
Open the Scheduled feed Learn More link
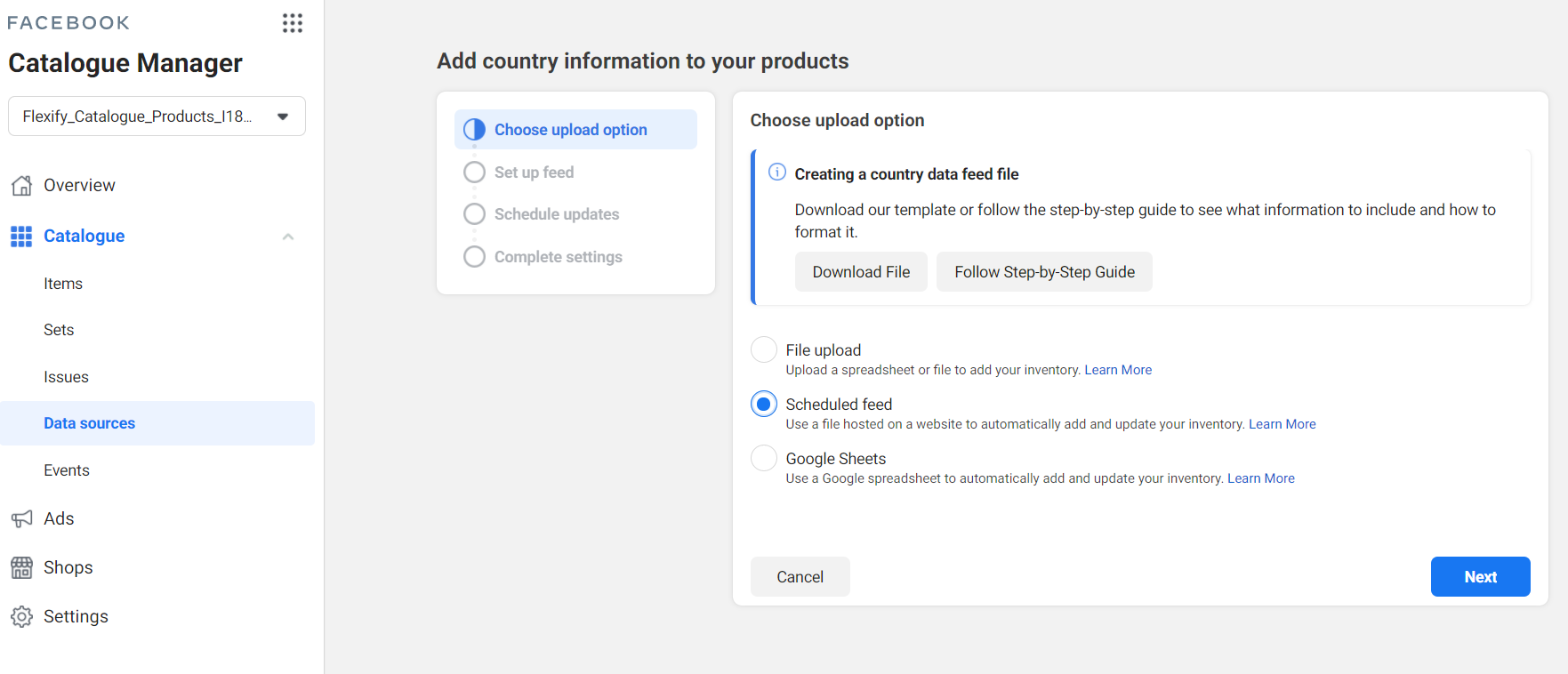1282,424
